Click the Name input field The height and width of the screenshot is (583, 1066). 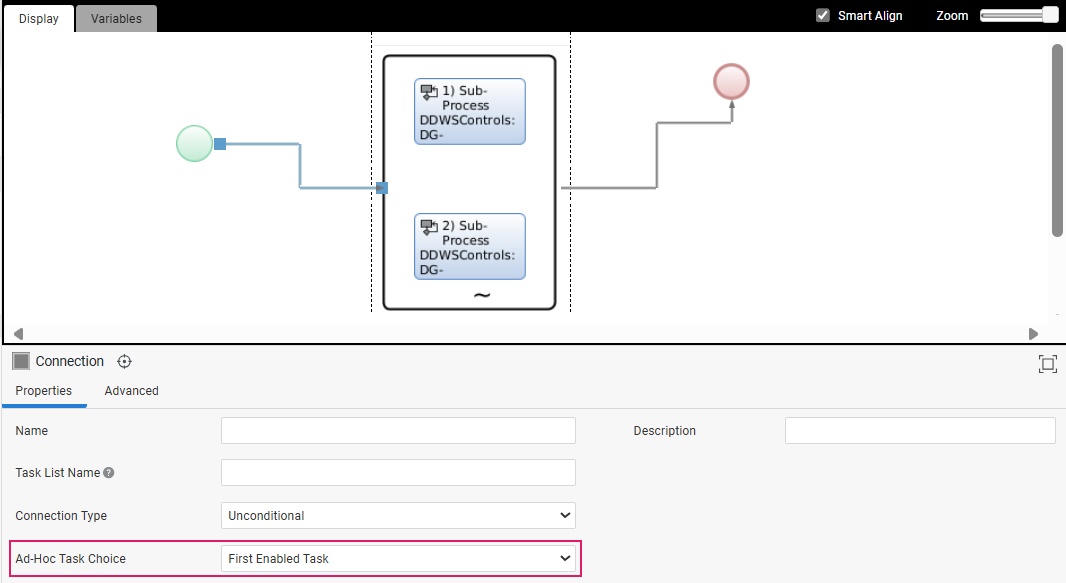tap(398, 431)
